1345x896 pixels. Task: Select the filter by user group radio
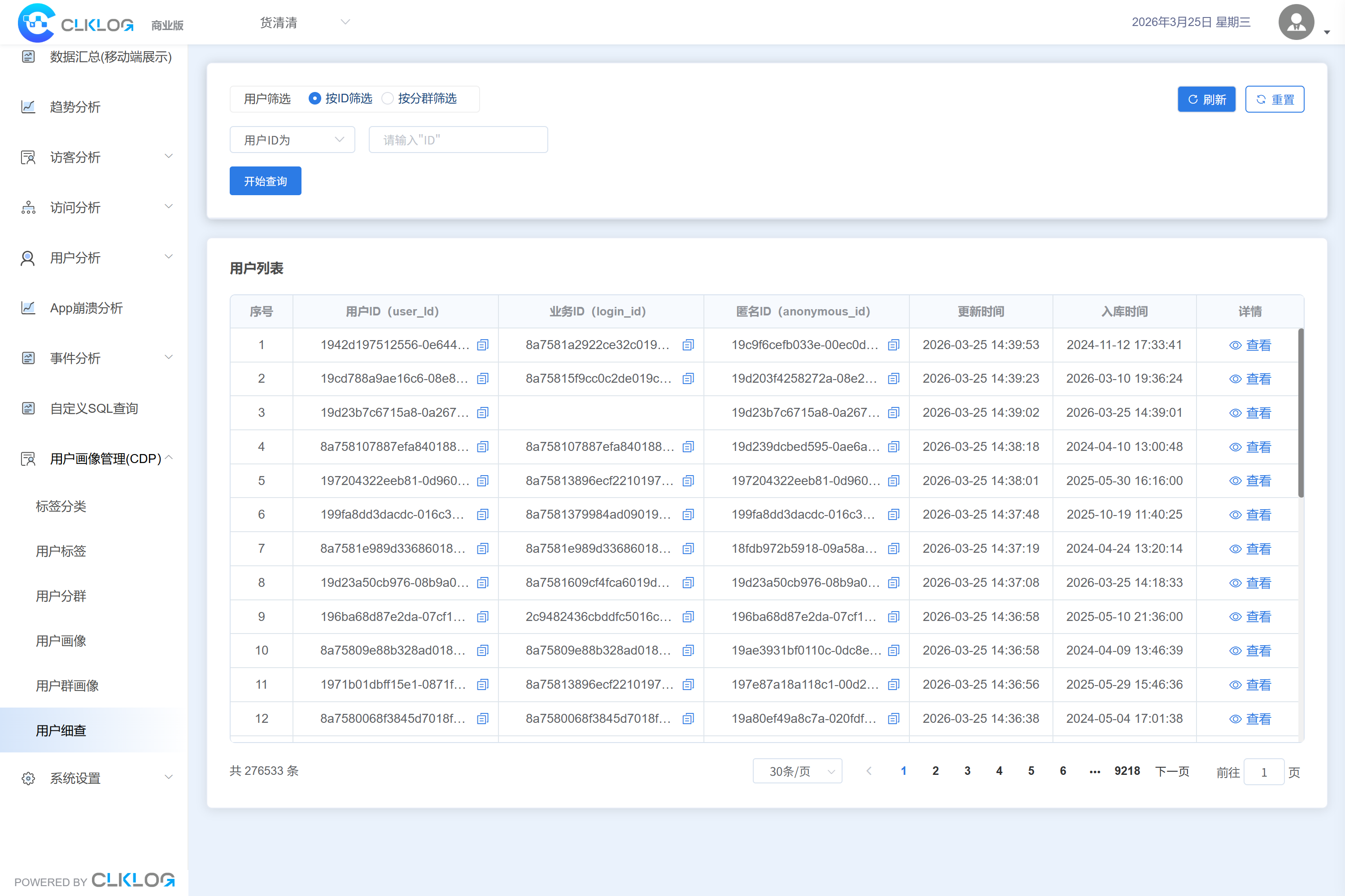(388, 98)
